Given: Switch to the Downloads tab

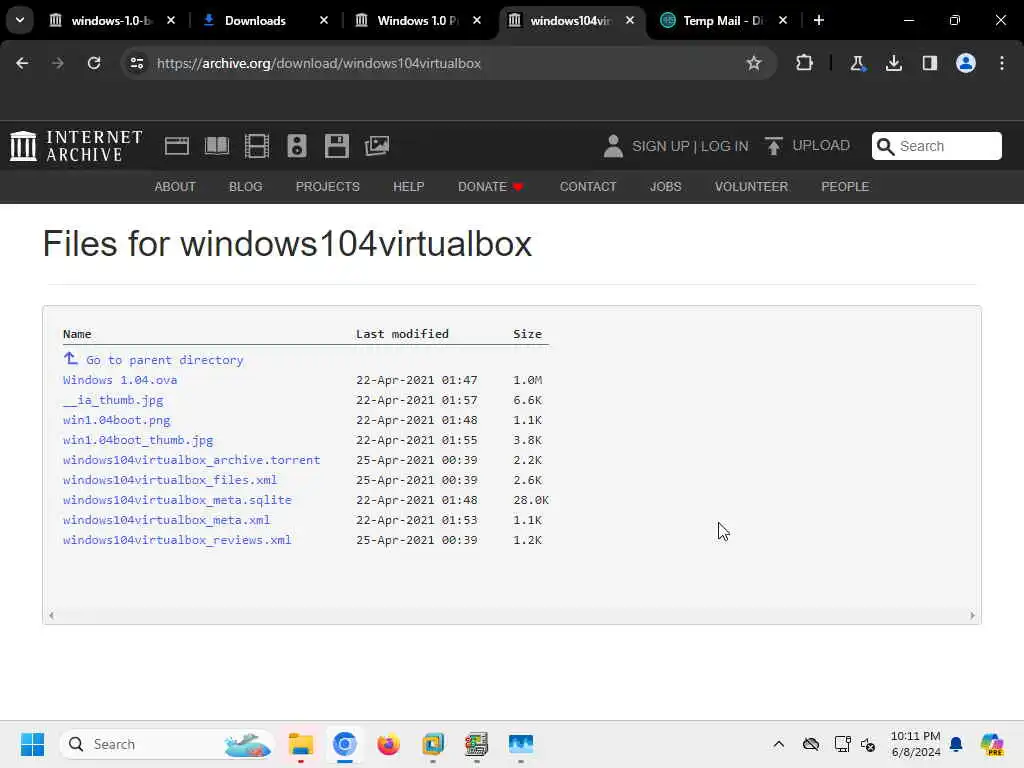Looking at the screenshot, I should (x=255, y=20).
